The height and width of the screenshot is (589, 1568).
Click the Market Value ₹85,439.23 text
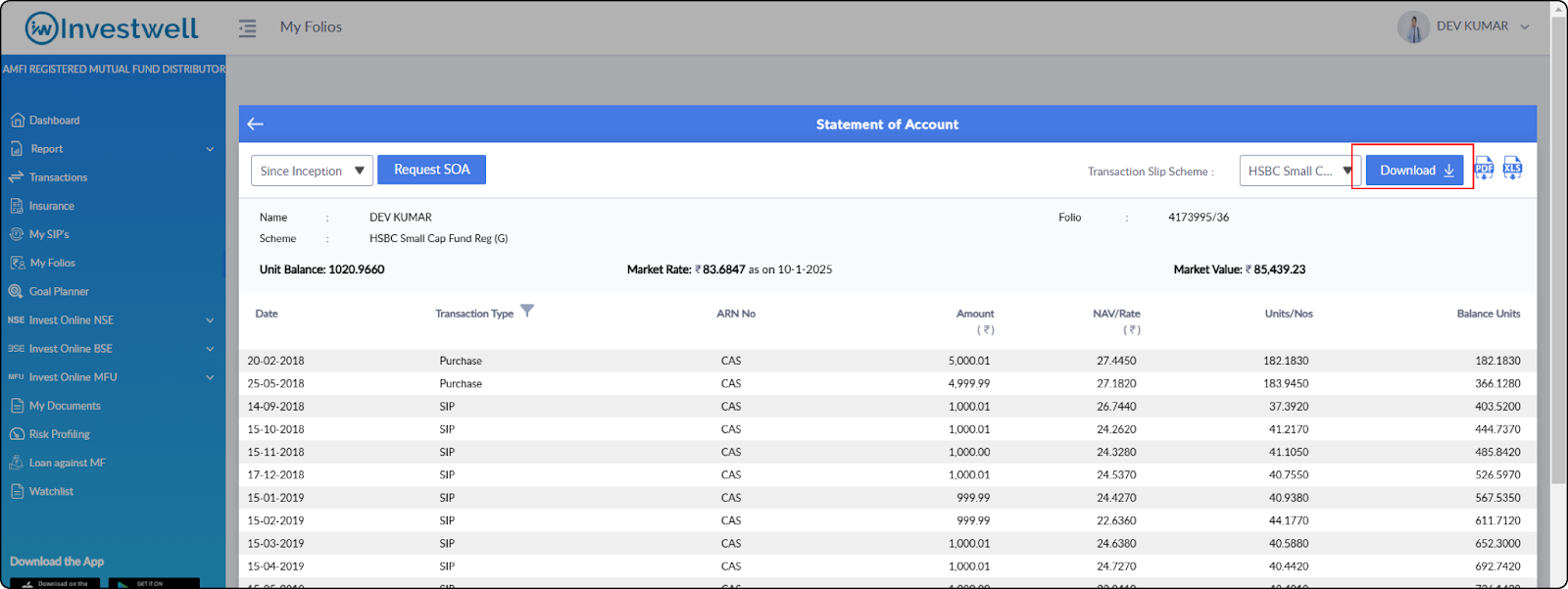tap(1240, 270)
